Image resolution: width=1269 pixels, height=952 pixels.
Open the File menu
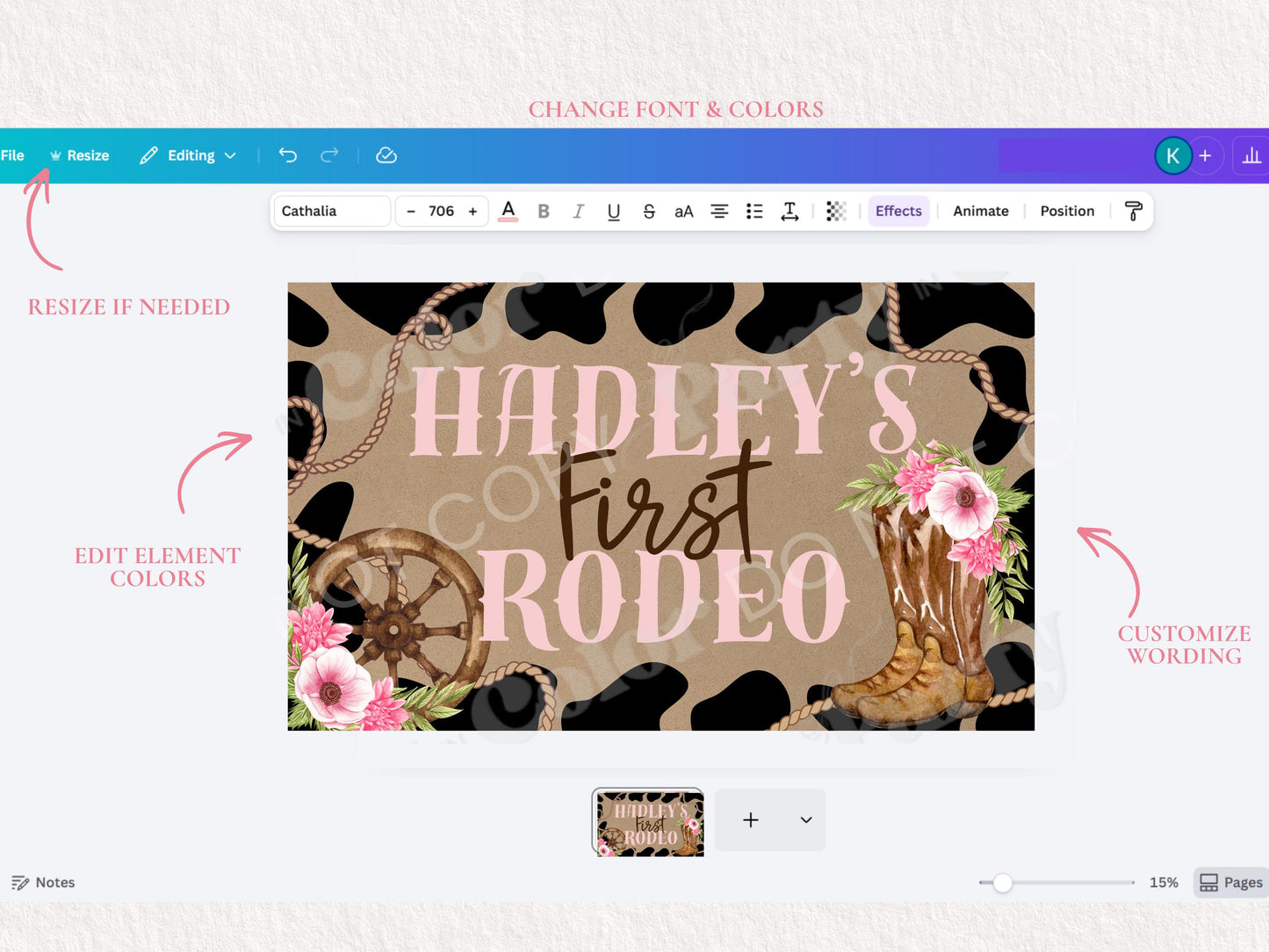[x=12, y=155]
